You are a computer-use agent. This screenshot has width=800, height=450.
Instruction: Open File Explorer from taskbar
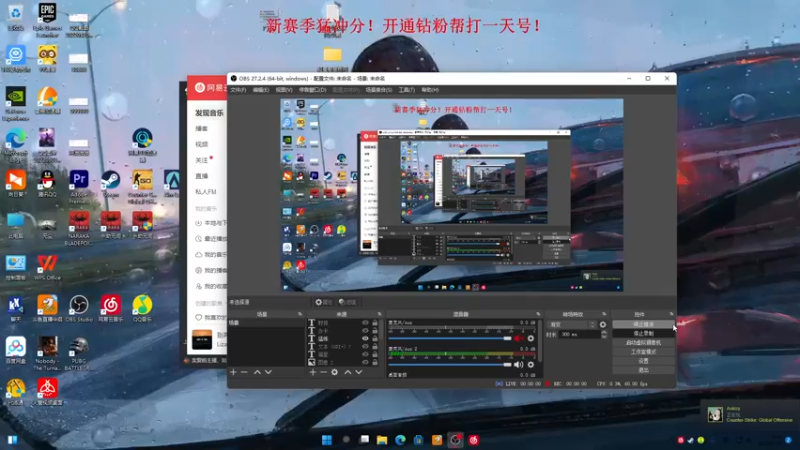(382, 440)
